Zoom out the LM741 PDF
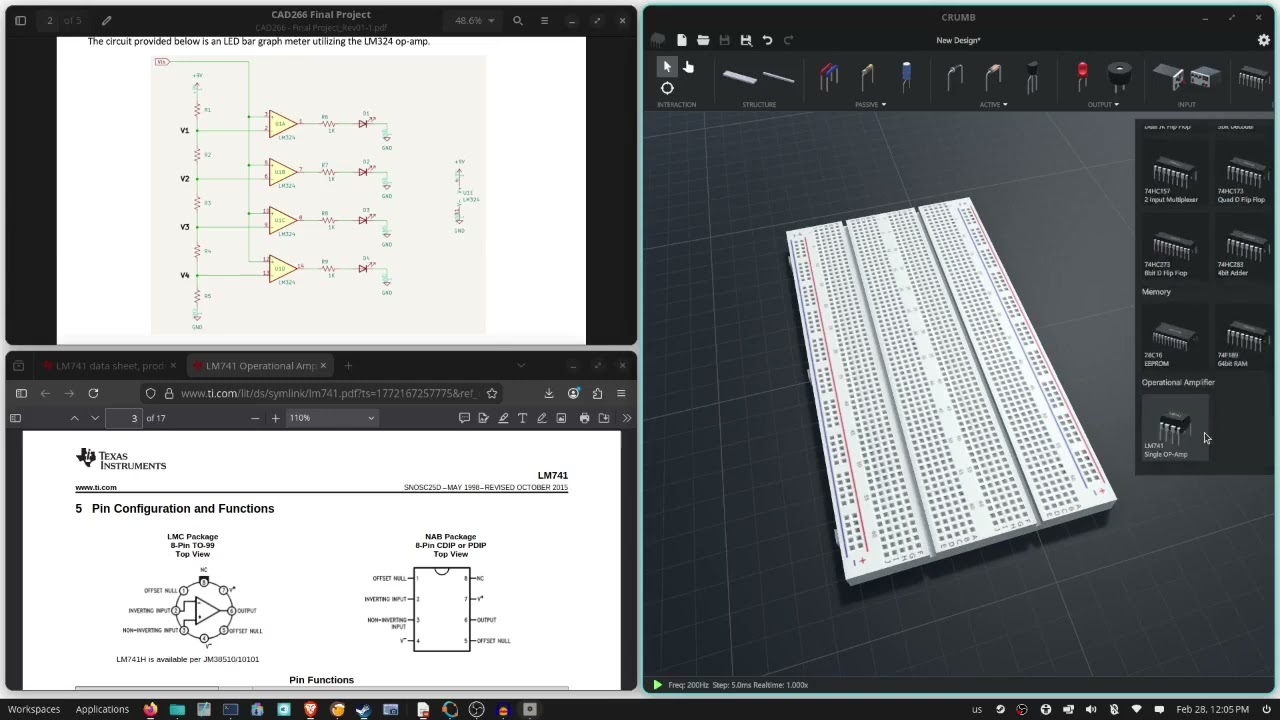Screen dimensions: 1280x720 [x=255, y=418]
